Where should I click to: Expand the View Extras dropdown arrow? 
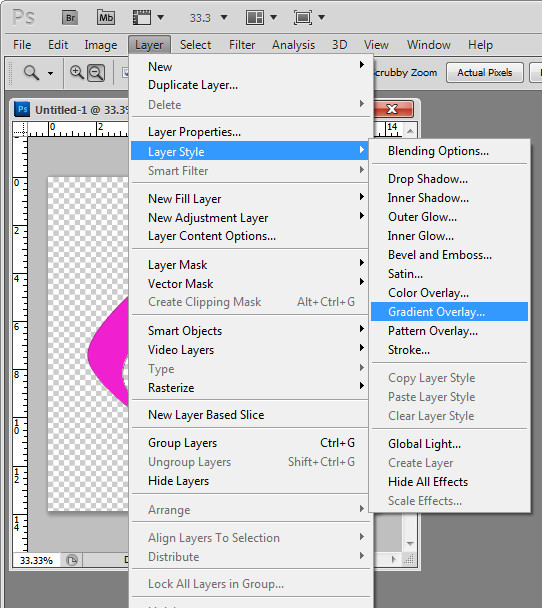[x=161, y=17]
